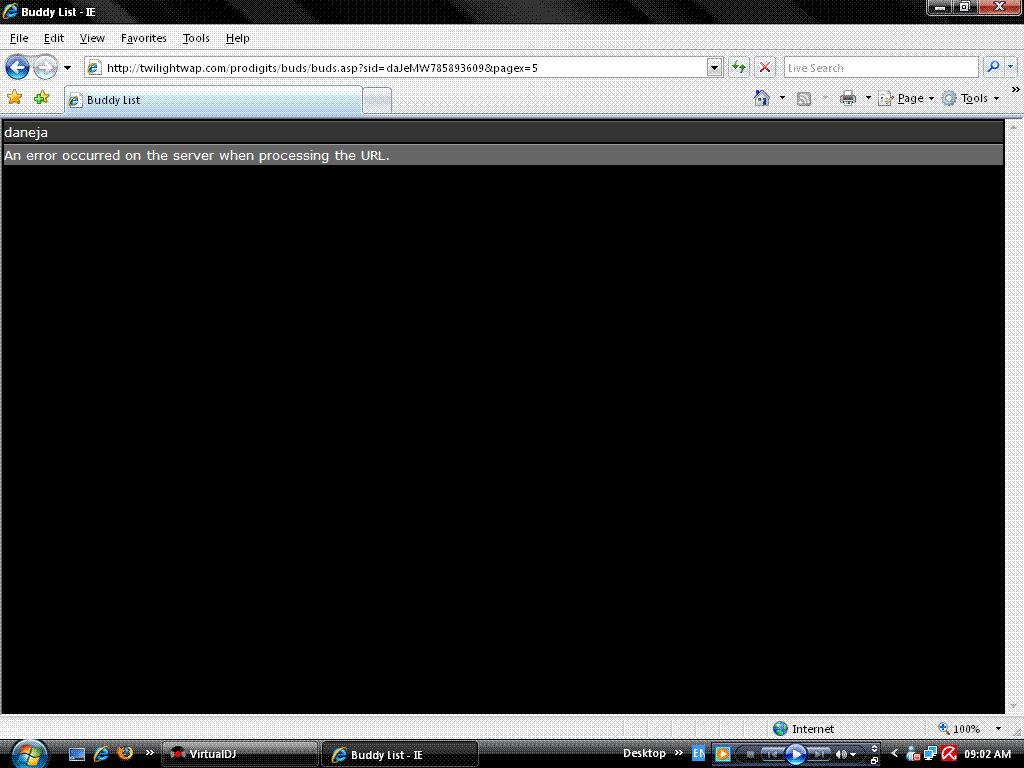Open the Edit menu

point(54,38)
